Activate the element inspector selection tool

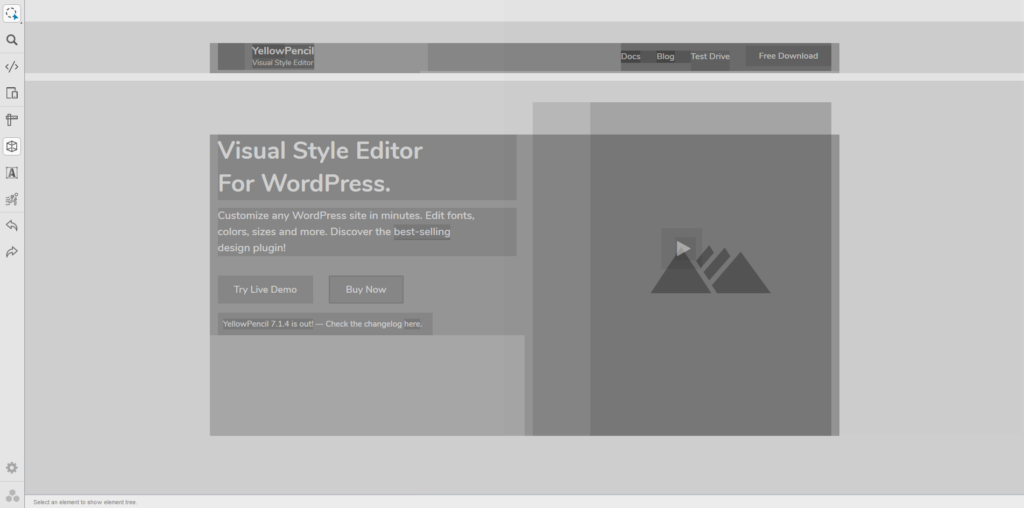(12, 14)
